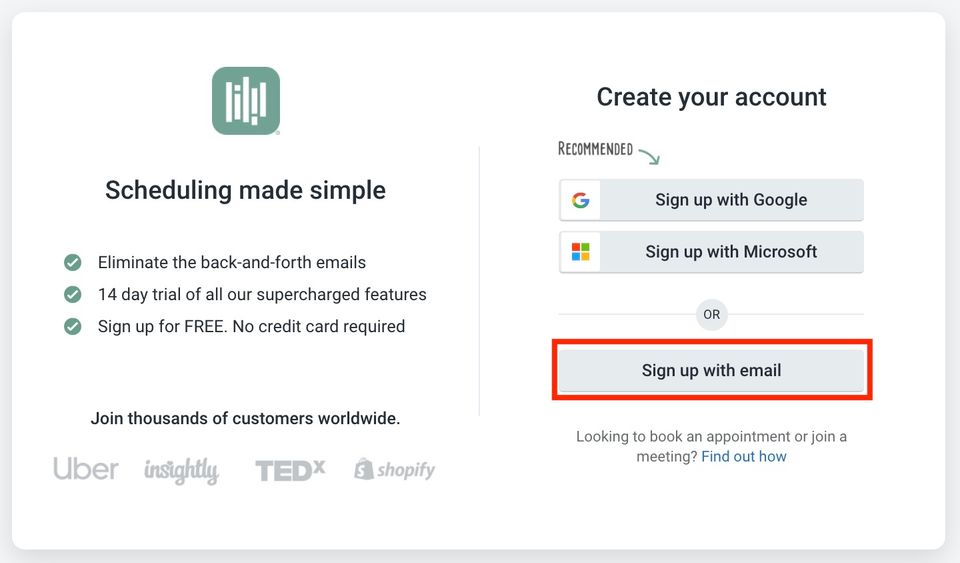Click the insightly customer logo
The height and width of the screenshot is (563, 960).
point(181,471)
